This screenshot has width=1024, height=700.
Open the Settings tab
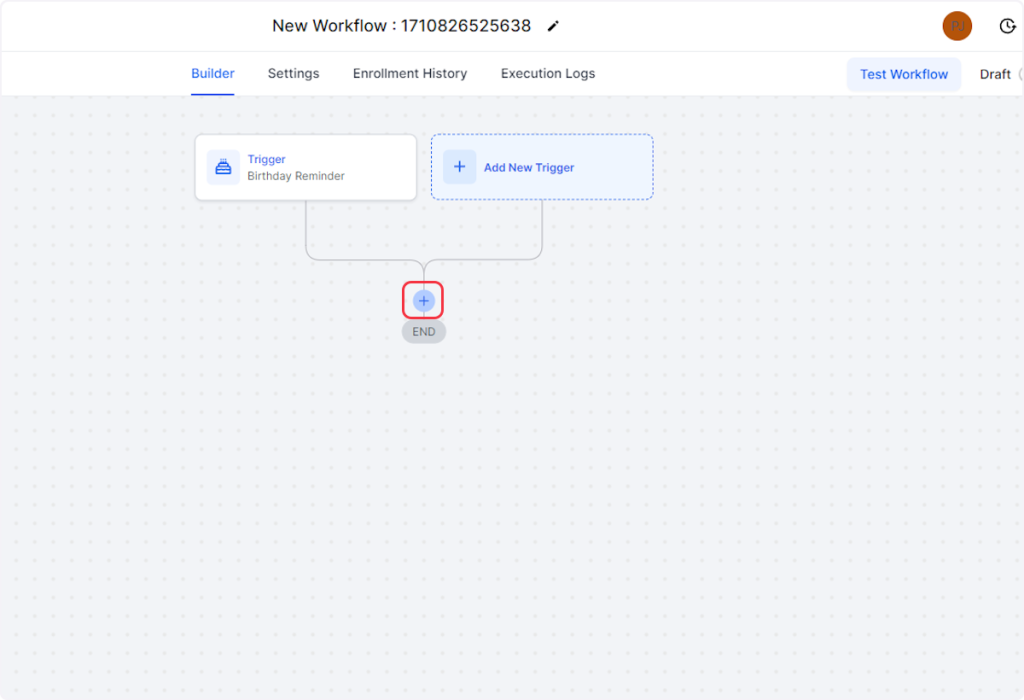pyautogui.click(x=293, y=73)
